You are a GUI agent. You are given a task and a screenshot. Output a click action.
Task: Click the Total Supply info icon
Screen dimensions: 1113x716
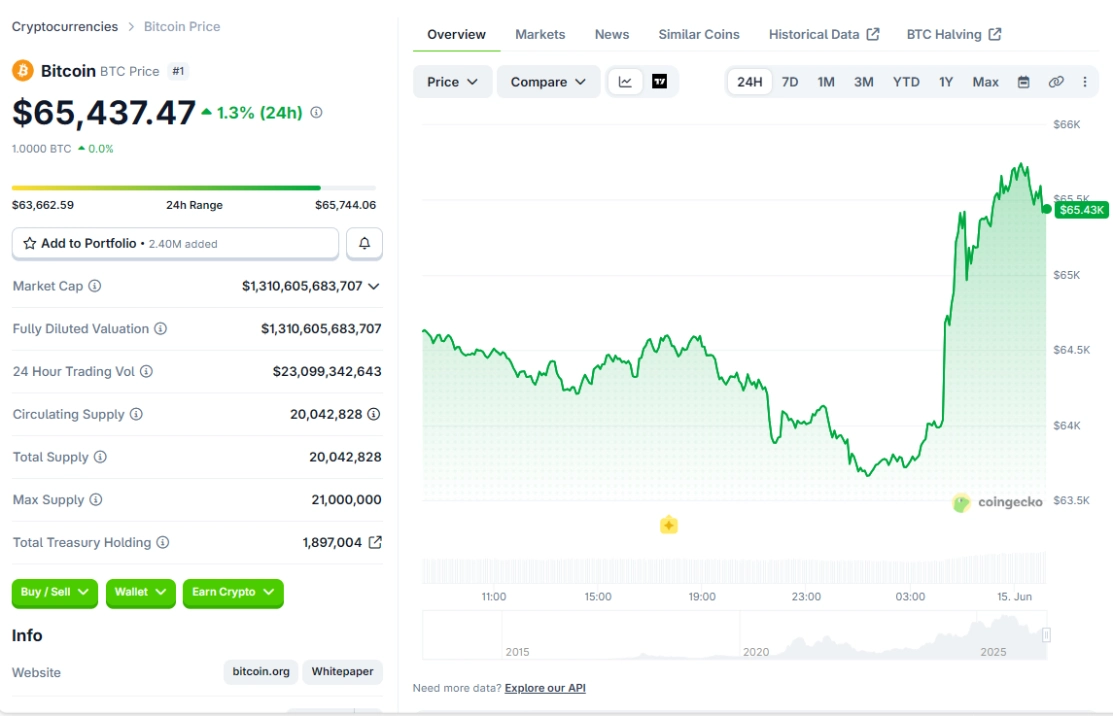click(x=100, y=457)
